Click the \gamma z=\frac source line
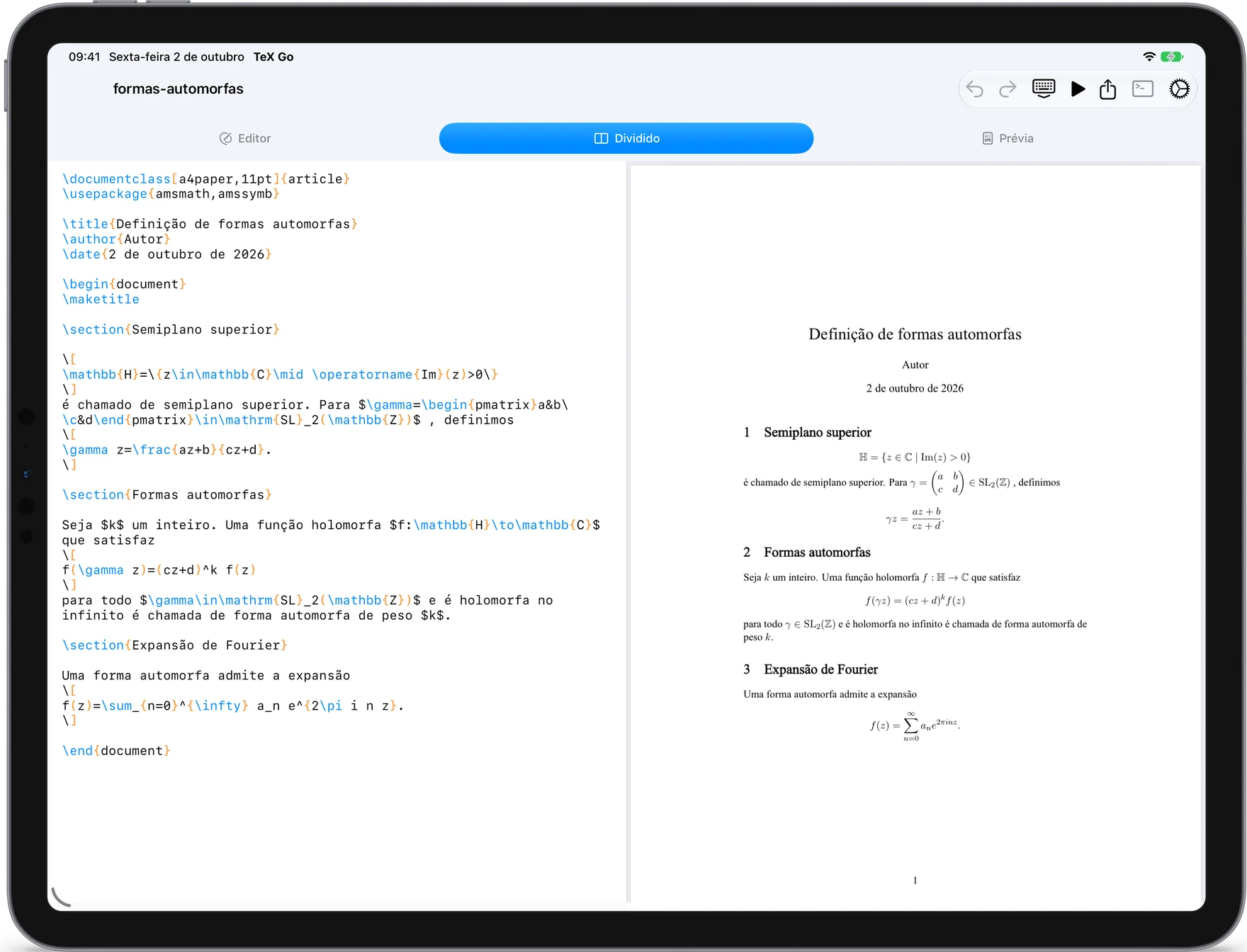This screenshot has width=1247, height=952. pyautogui.click(x=167, y=450)
